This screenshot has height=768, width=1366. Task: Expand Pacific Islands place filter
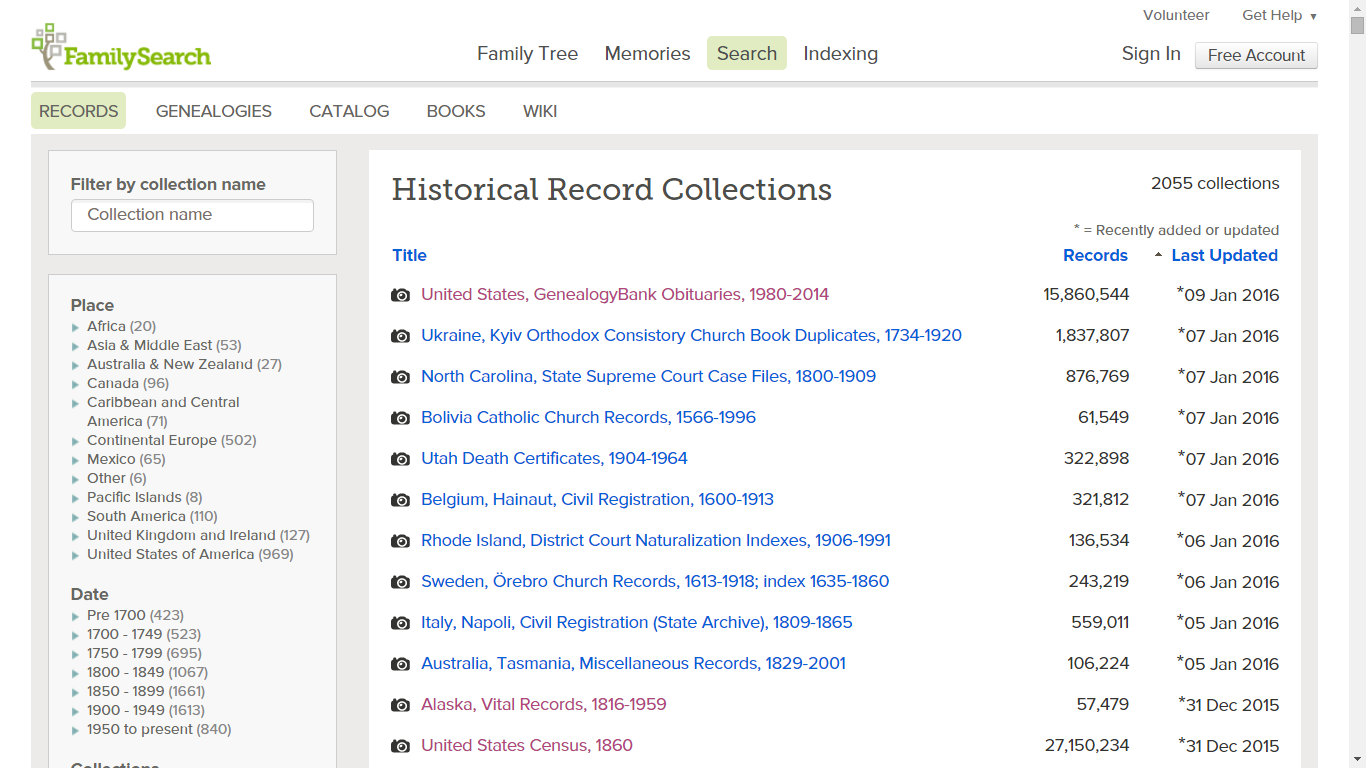pyautogui.click(x=75, y=498)
